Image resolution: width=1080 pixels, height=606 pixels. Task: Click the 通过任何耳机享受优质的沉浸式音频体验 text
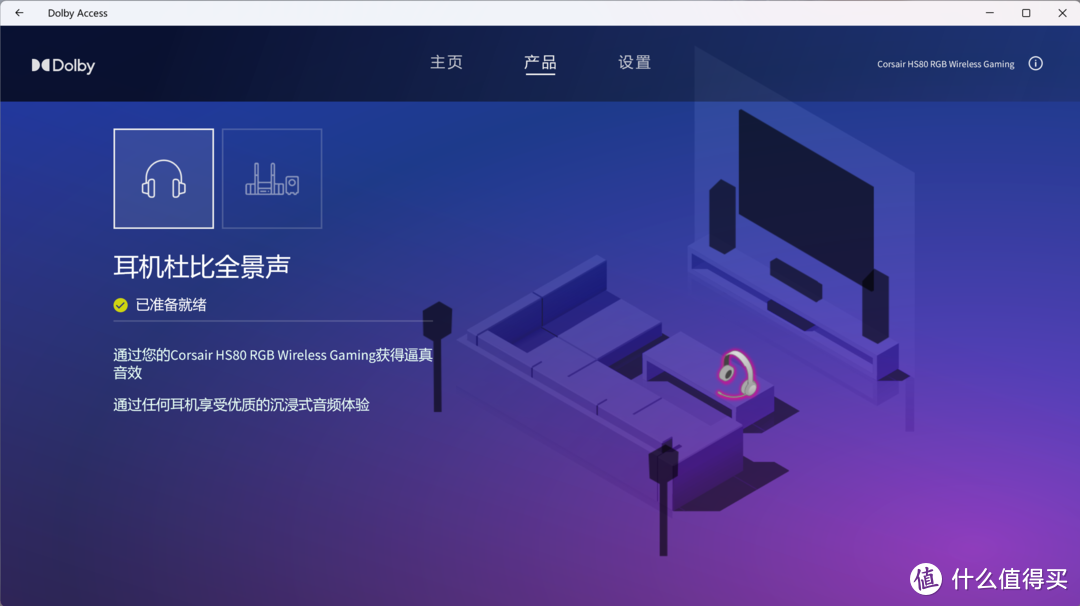point(241,405)
